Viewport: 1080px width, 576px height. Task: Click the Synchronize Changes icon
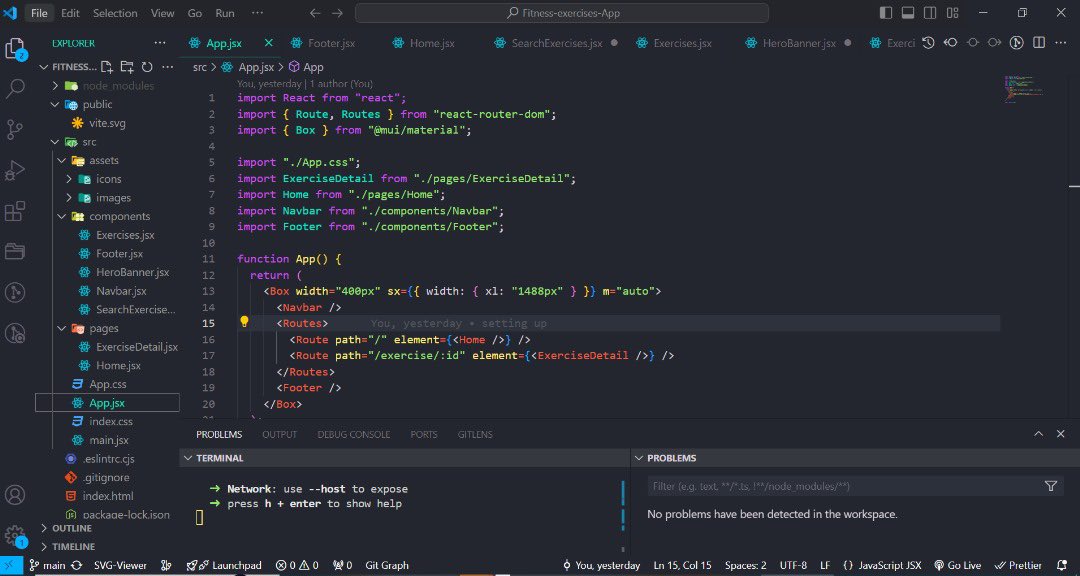pos(76,565)
